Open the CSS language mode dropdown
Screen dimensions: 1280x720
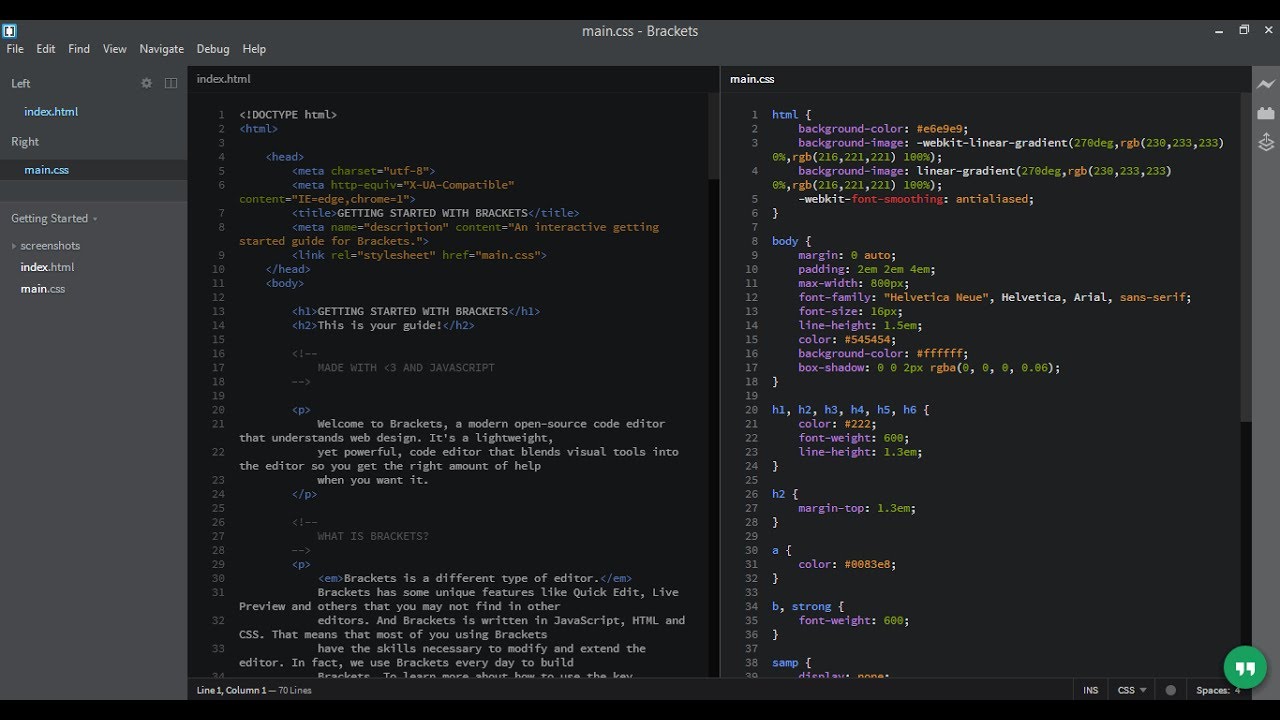1132,690
